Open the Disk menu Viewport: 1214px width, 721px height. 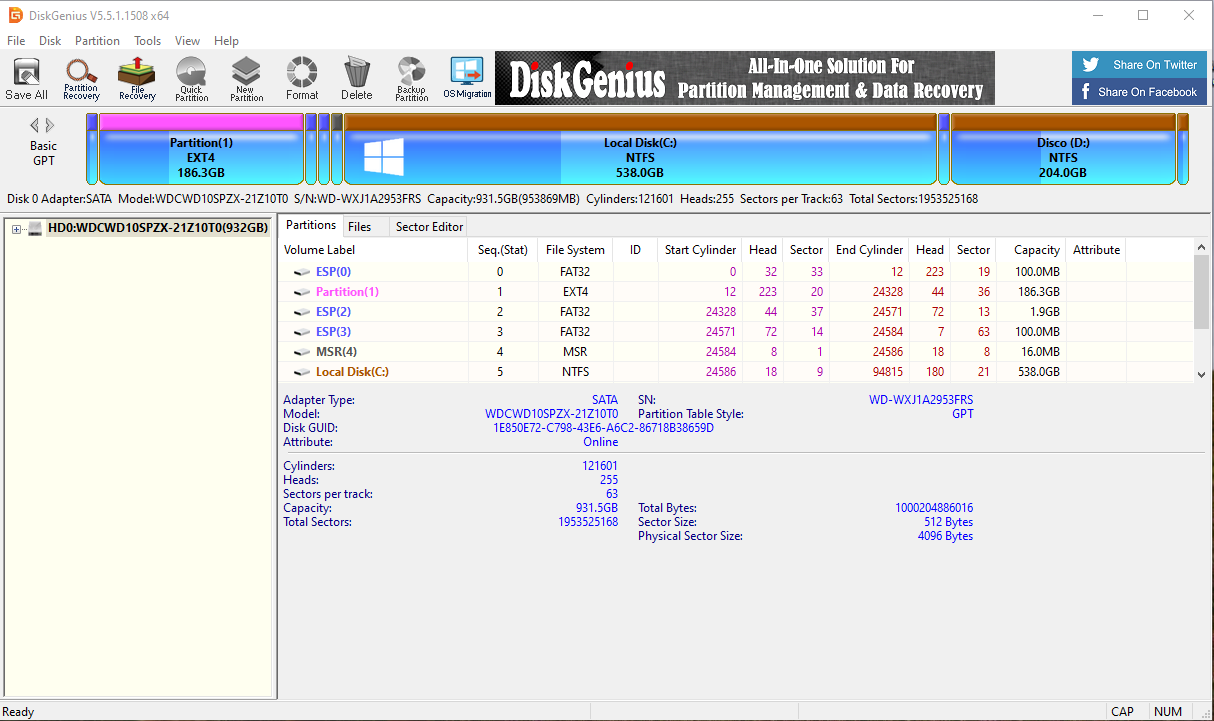point(50,41)
